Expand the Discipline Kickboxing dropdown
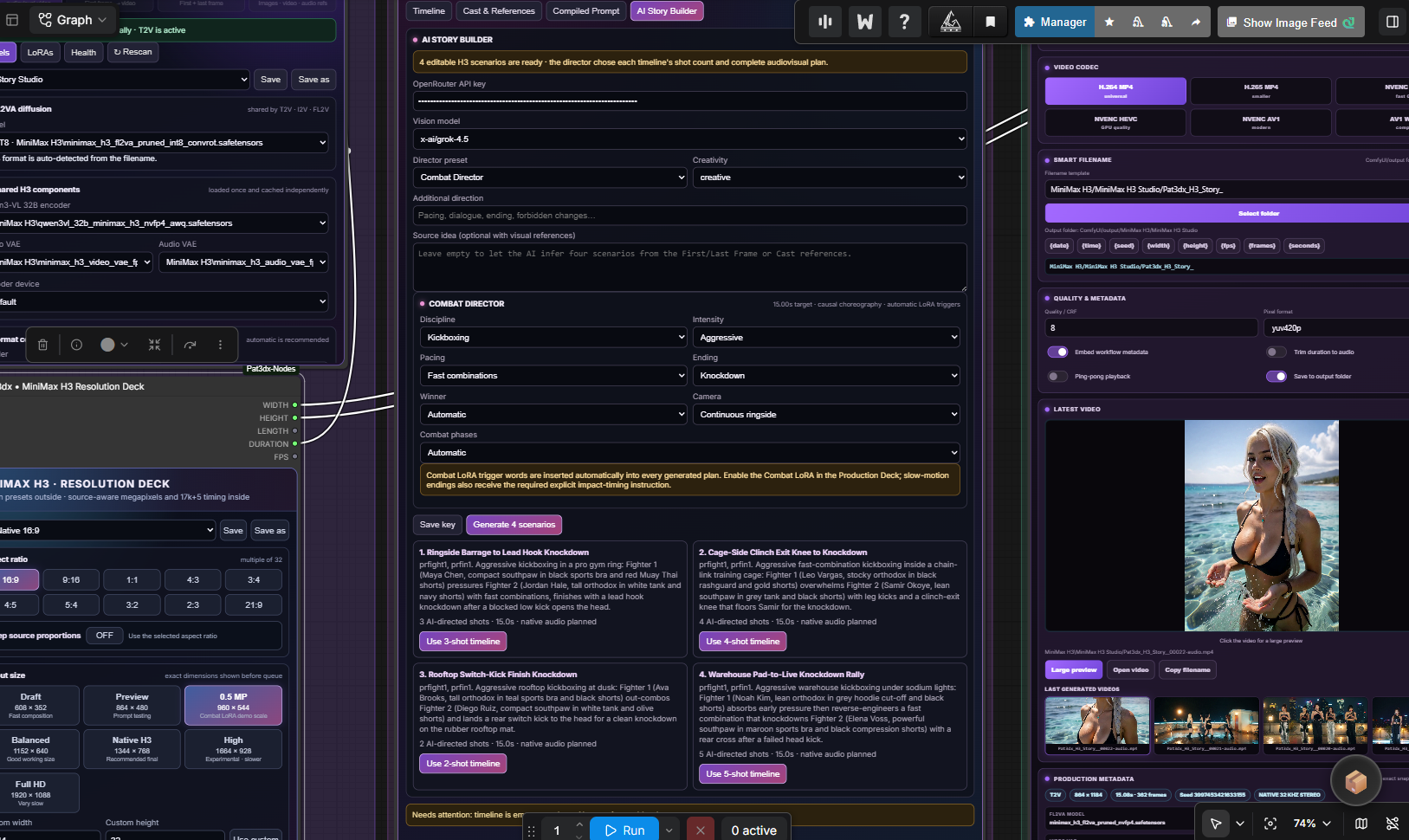Screen dimensions: 1409x840 click(x=553, y=337)
